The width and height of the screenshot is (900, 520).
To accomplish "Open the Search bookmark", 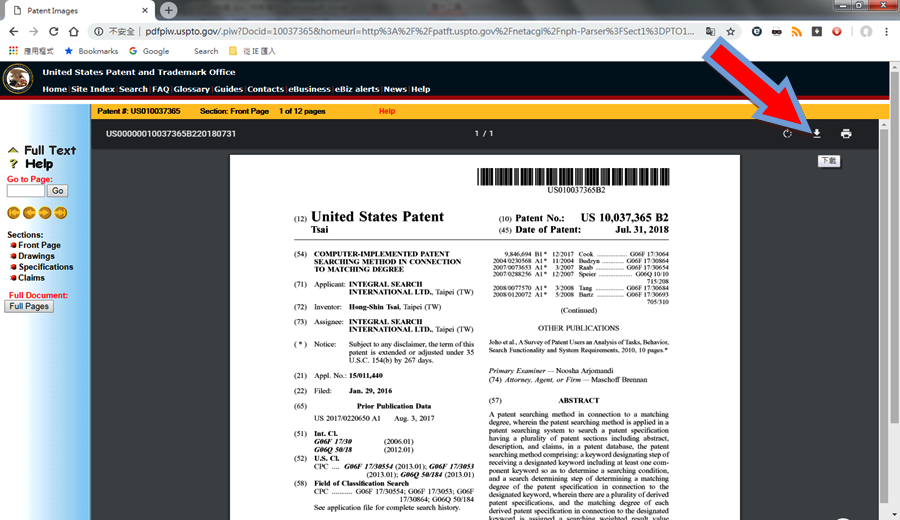I will [205, 51].
